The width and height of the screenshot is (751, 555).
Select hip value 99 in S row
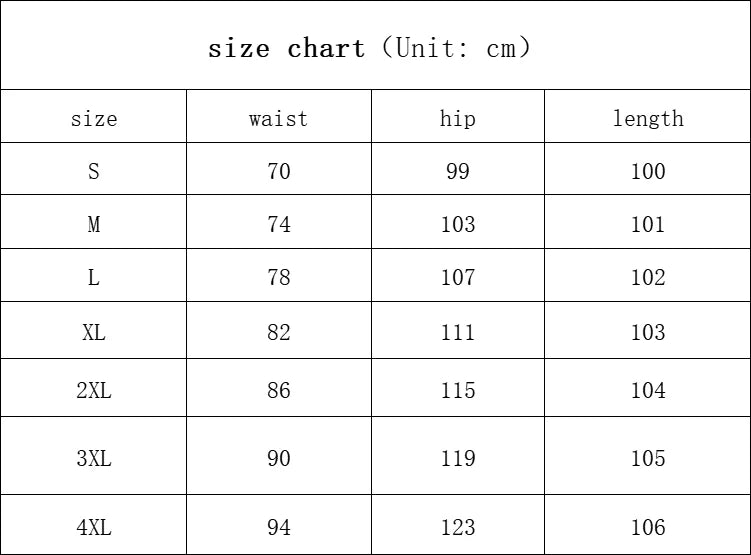point(457,172)
